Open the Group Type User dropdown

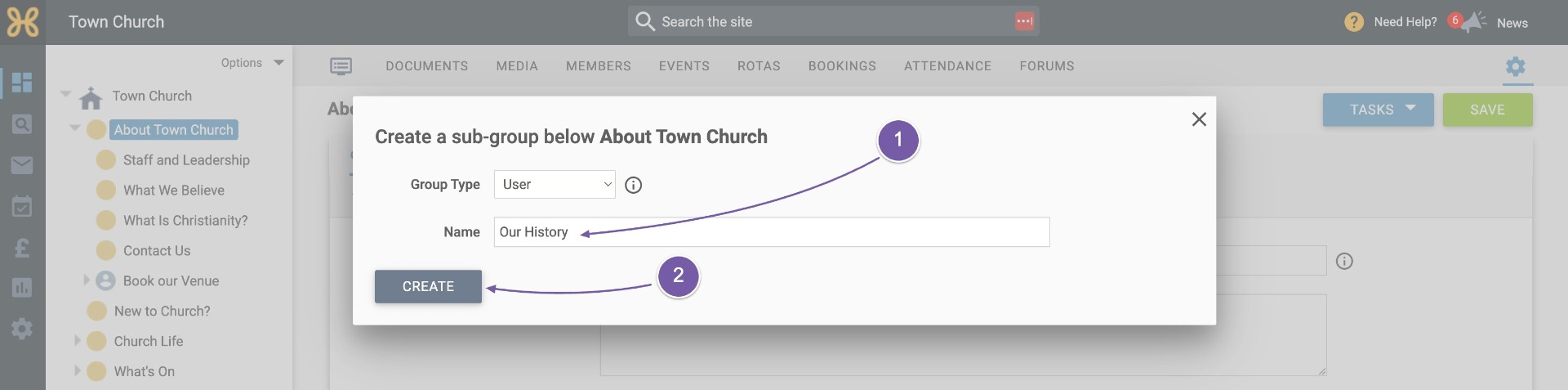555,185
